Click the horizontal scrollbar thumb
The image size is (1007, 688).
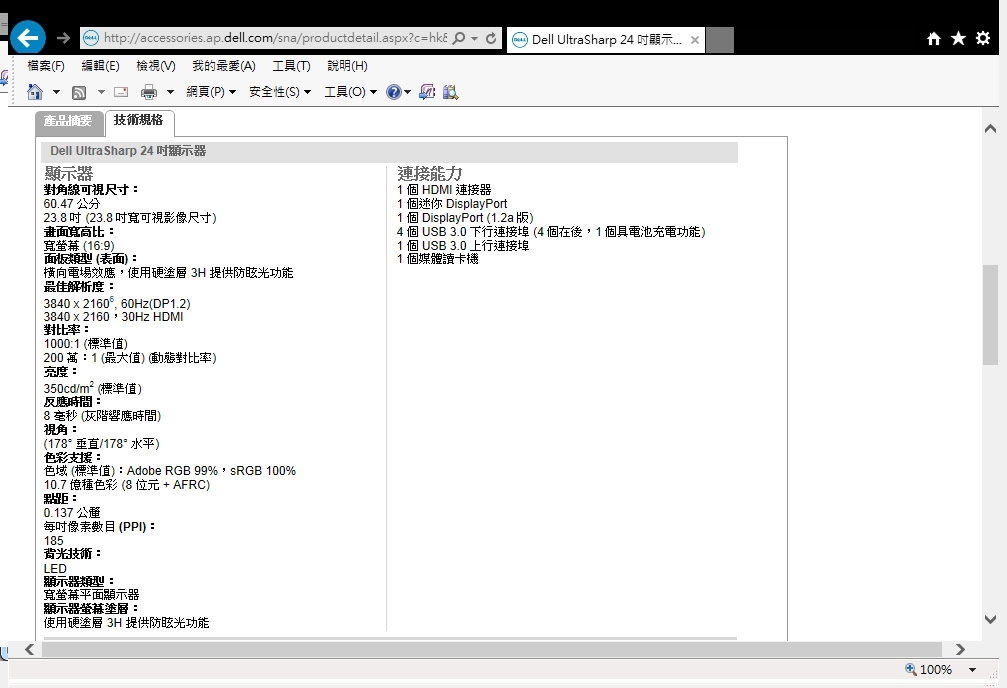coord(492,649)
